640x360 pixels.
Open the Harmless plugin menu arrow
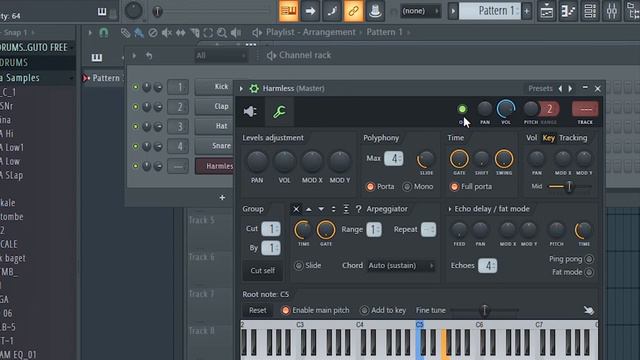242,89
